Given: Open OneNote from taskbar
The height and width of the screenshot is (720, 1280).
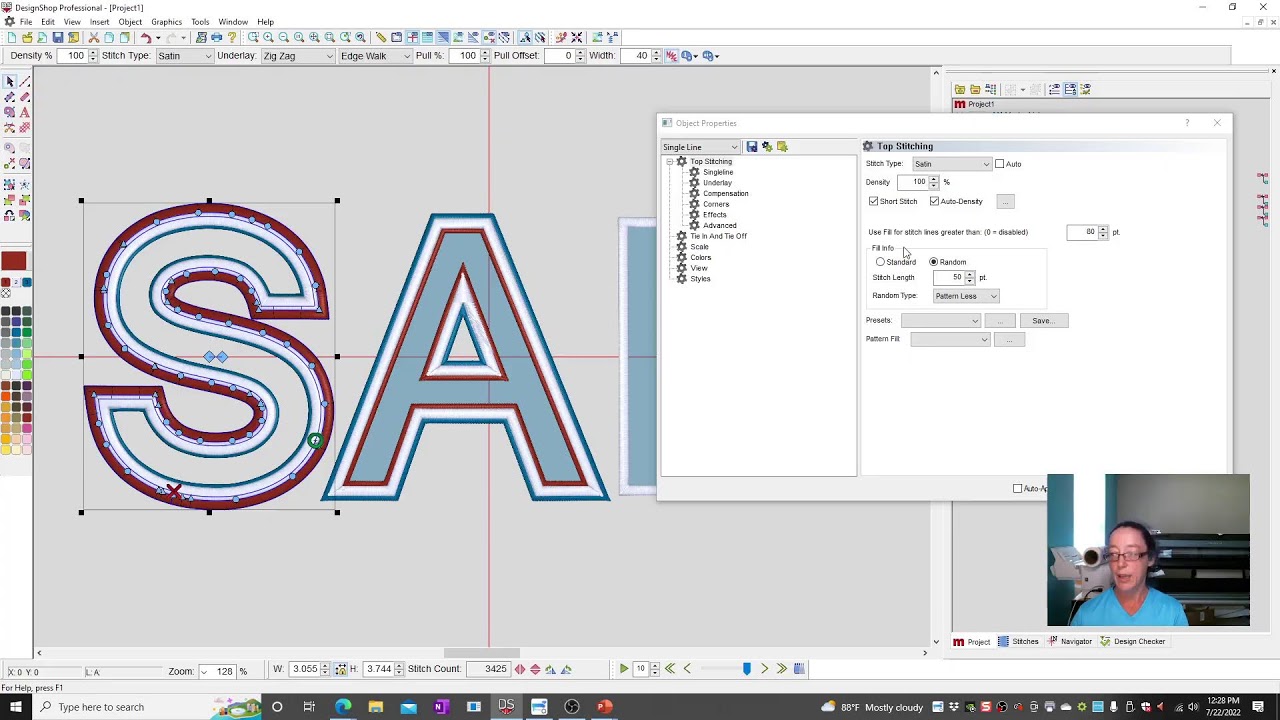Looking at the screenshot, I should pos(441,707).
